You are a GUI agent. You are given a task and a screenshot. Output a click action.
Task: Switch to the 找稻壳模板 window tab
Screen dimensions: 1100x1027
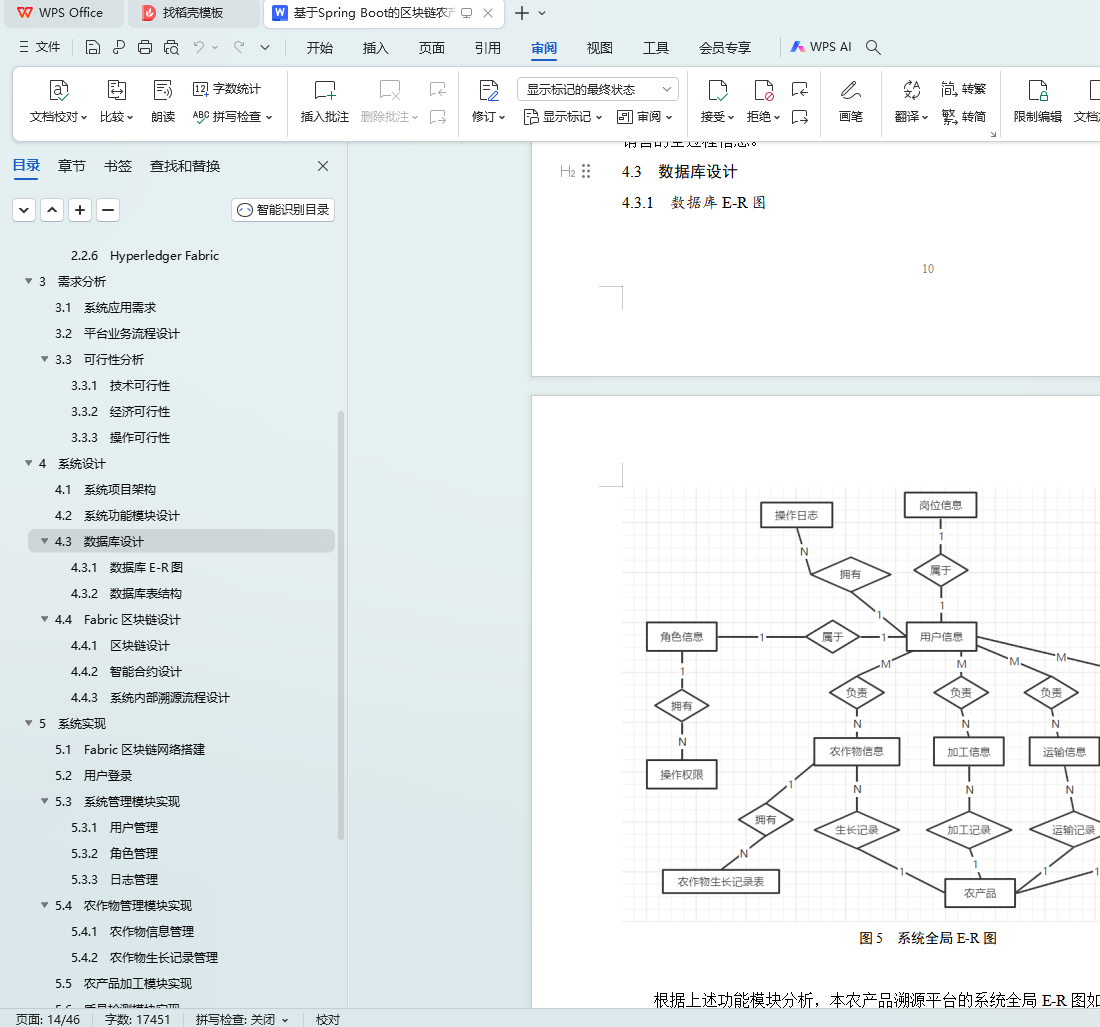(x=191, y=13)
